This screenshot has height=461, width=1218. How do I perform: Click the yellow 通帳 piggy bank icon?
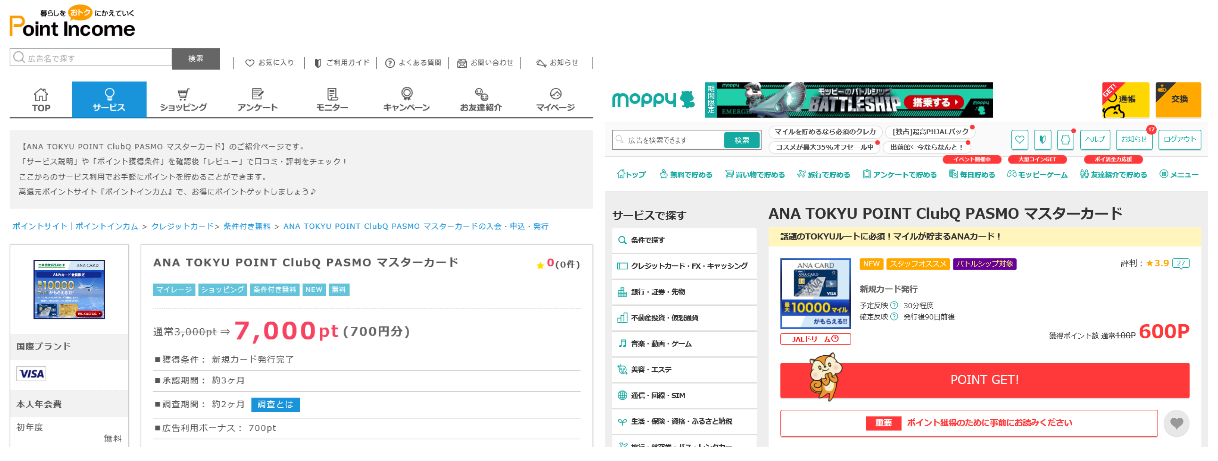coord(1126,100)
